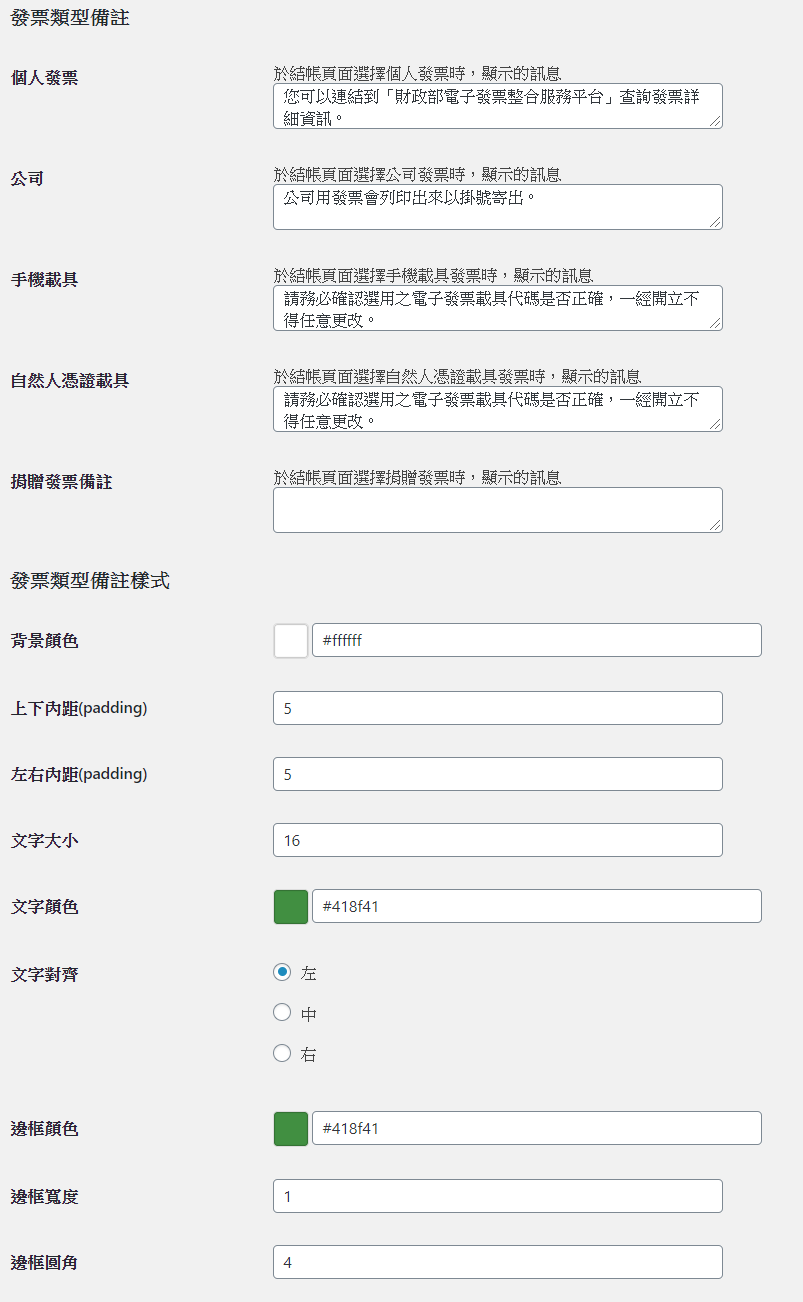Click the 個人發票 message textarea
The height and width of the screenshot is (1302, 803).
pos(498,106)
